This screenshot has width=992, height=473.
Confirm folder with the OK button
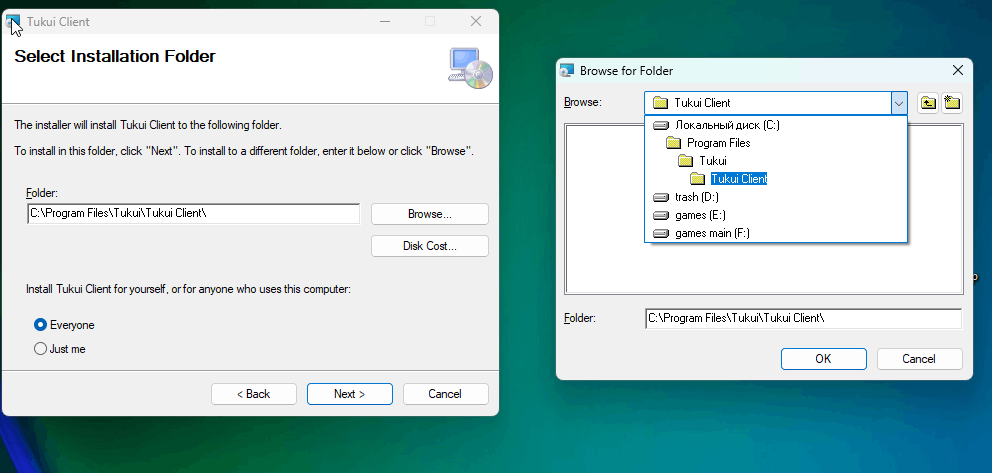click(x=824, y=359)
